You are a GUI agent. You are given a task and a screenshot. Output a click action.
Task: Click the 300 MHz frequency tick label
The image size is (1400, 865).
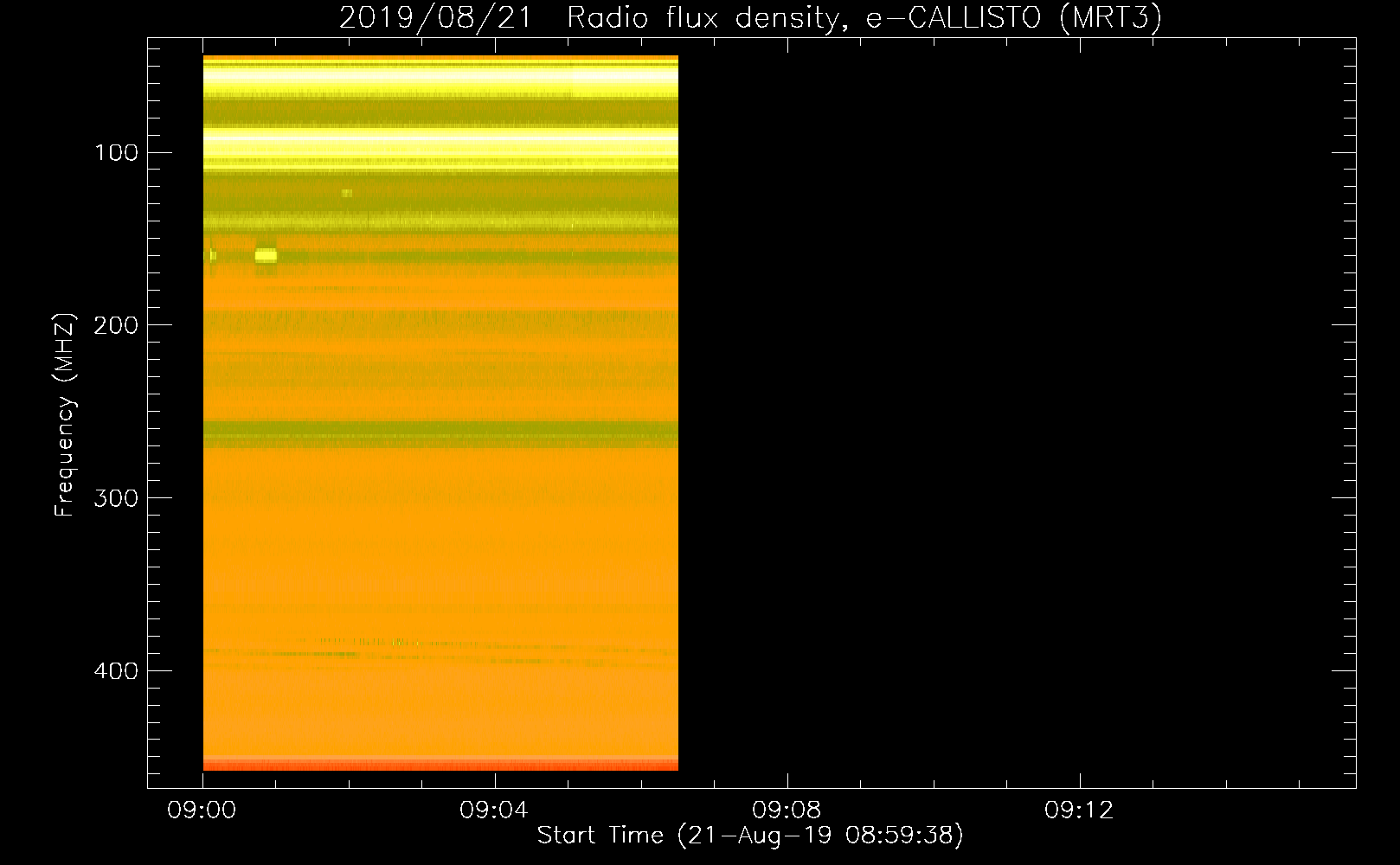pyautogui.click(x=116, y=498)
